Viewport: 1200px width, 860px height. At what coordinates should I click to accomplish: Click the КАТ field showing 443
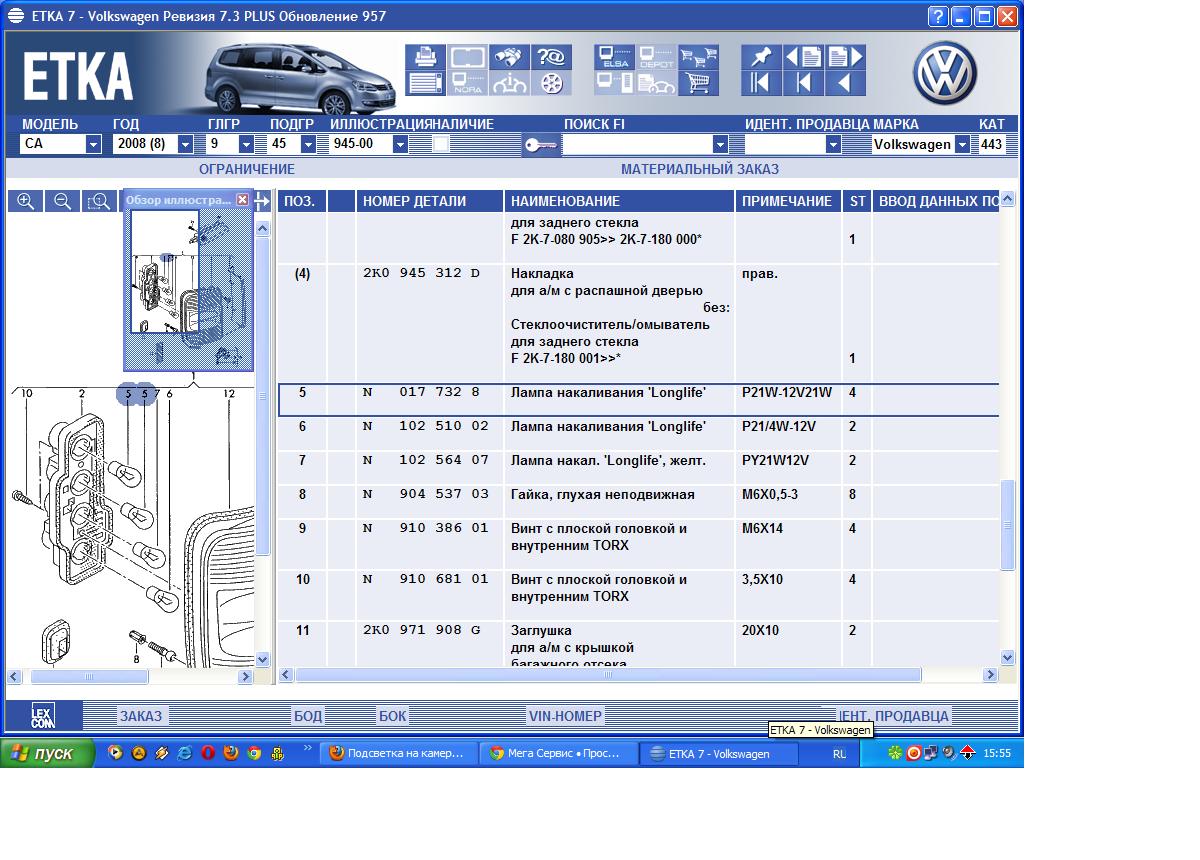992,144
